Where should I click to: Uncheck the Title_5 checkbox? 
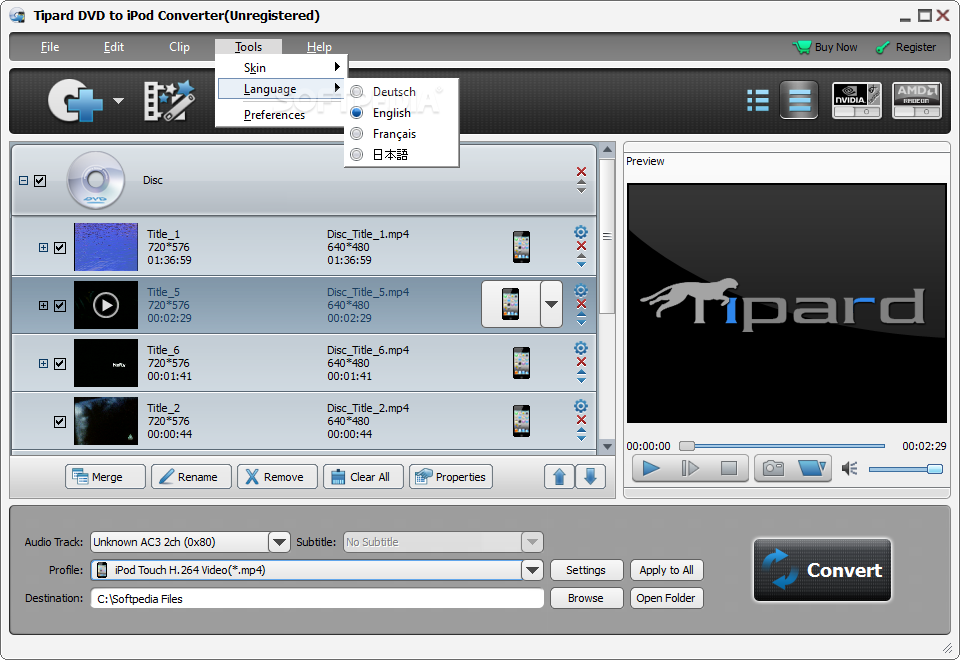point(59,306)
